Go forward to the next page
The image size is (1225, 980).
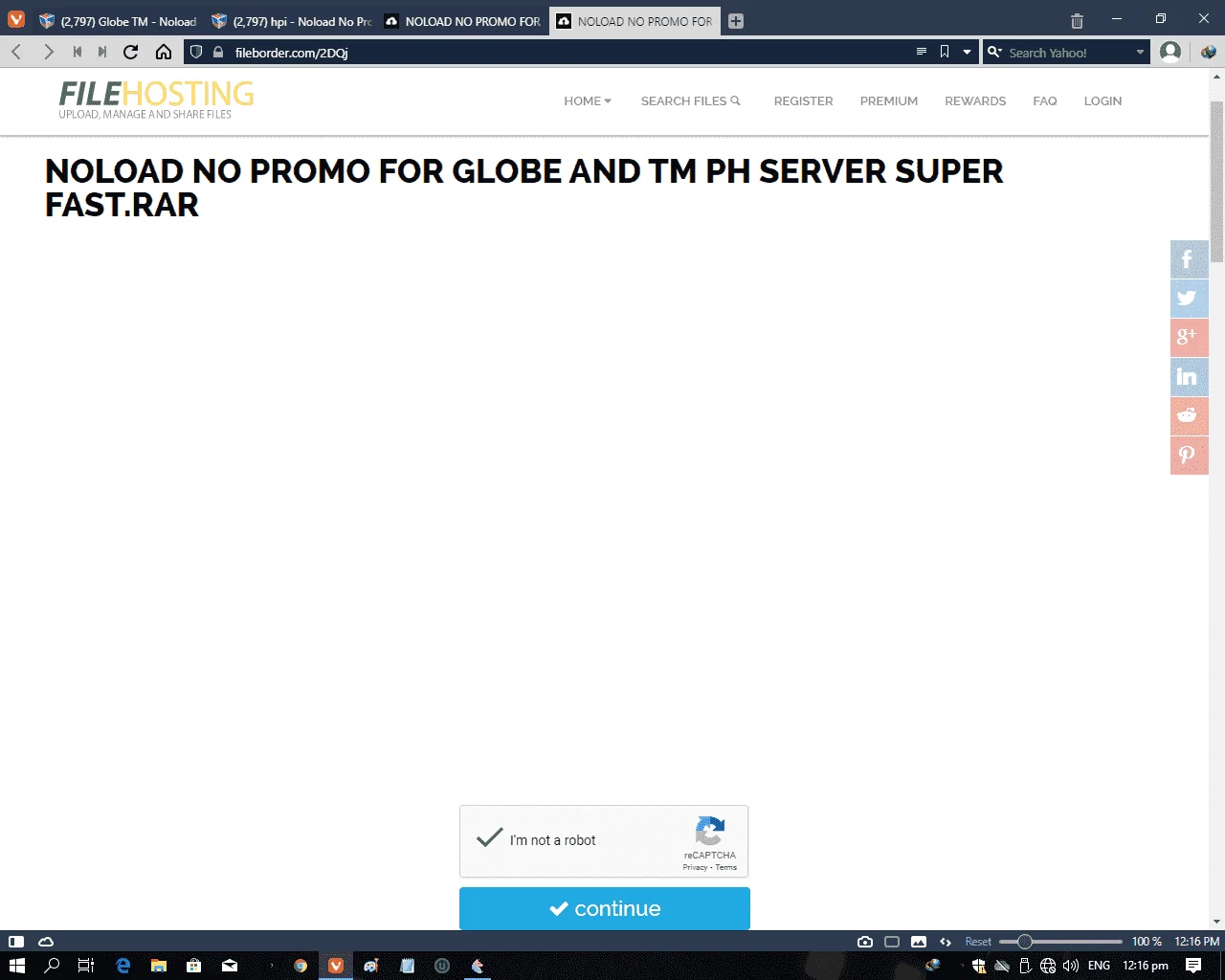coord(49,52)
